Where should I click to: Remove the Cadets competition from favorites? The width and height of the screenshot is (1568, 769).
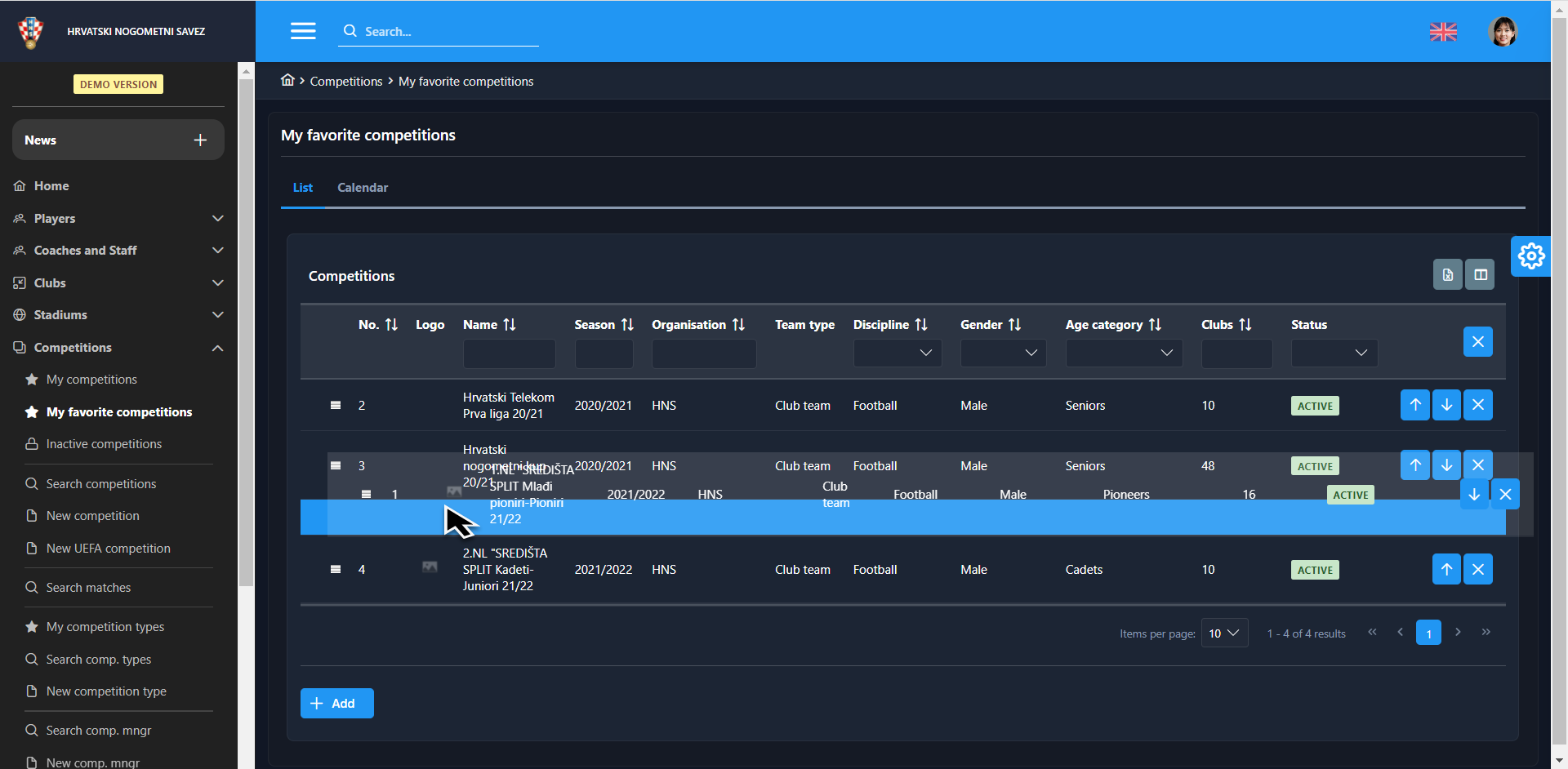(x=1477, y=570)
